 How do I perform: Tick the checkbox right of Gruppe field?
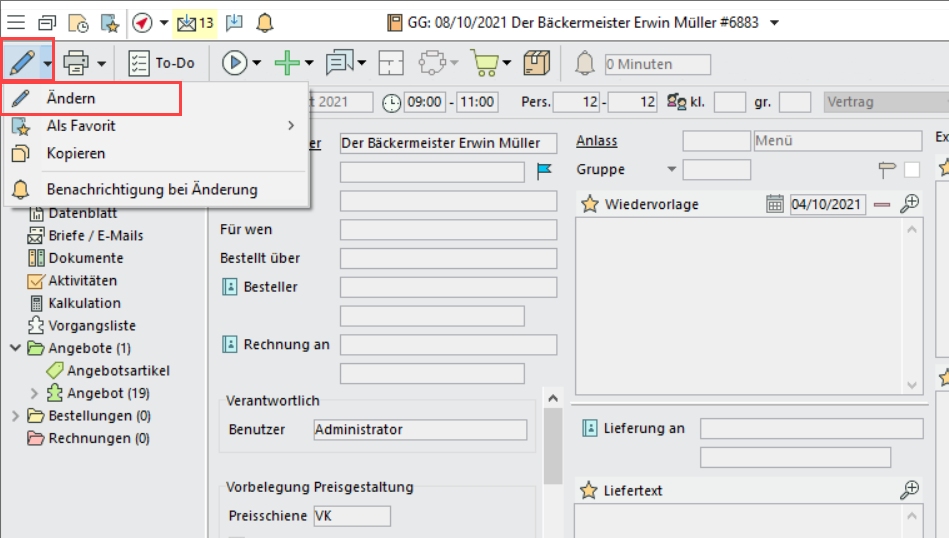[912, 170]
